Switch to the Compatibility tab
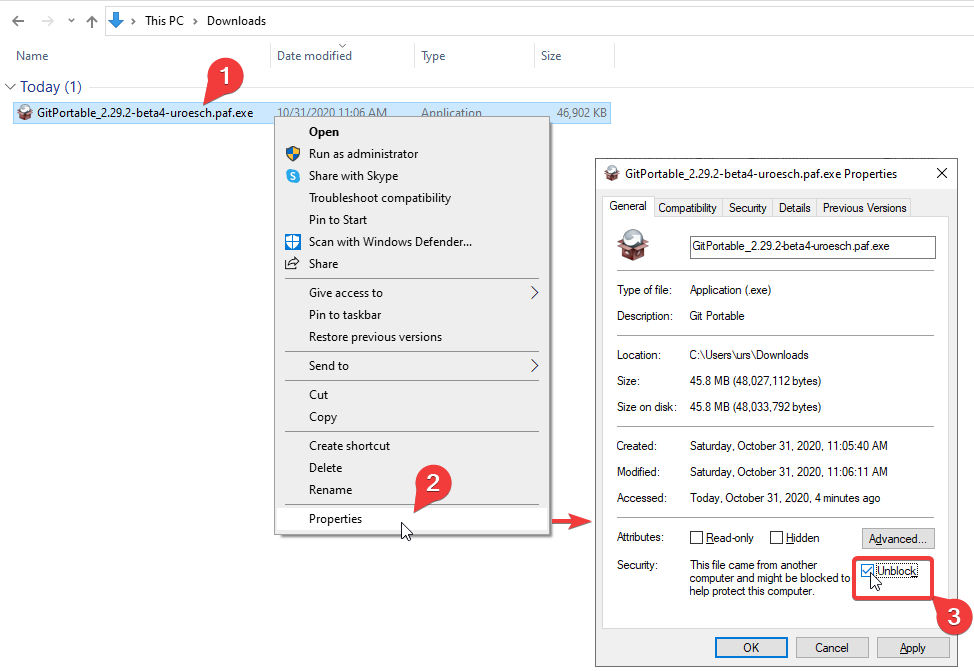 coord(687,208)
